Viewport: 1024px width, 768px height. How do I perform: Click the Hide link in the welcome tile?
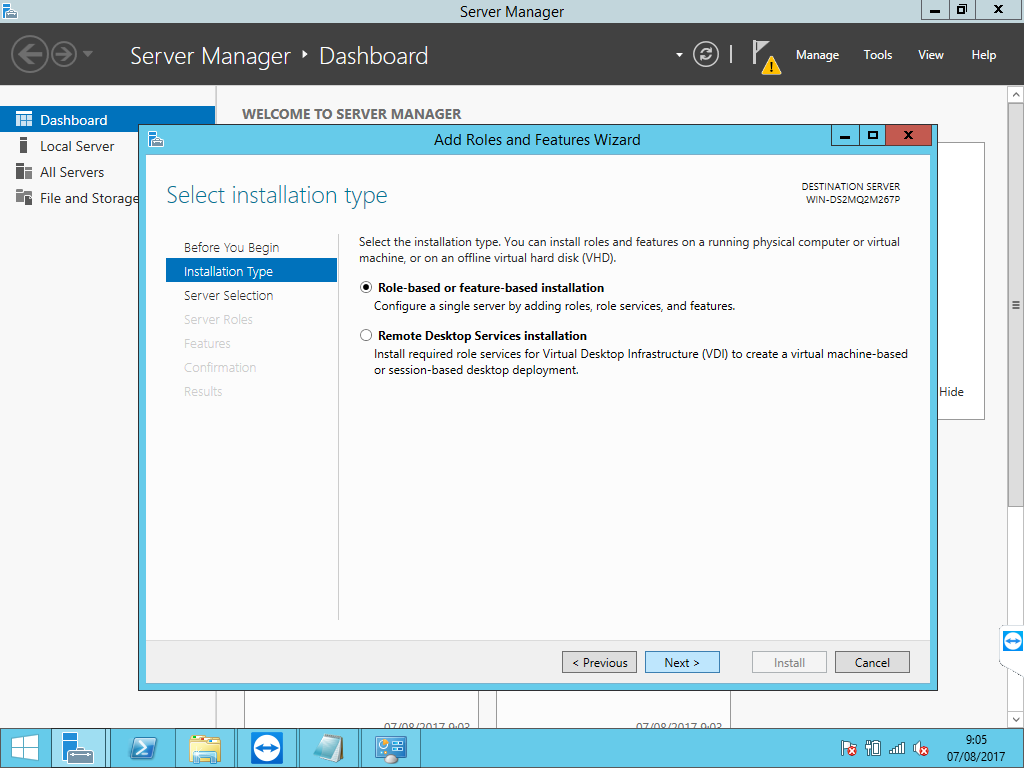click(x=952, y=392)
